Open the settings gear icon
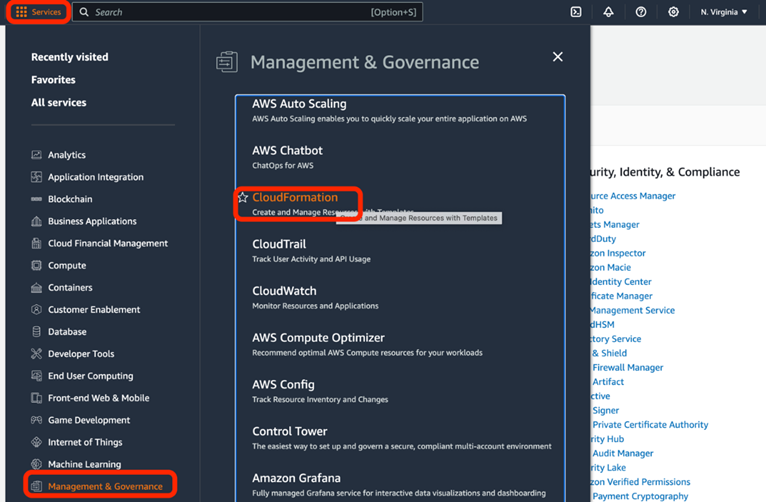This screenshot has height=502, width=766. 673,12
